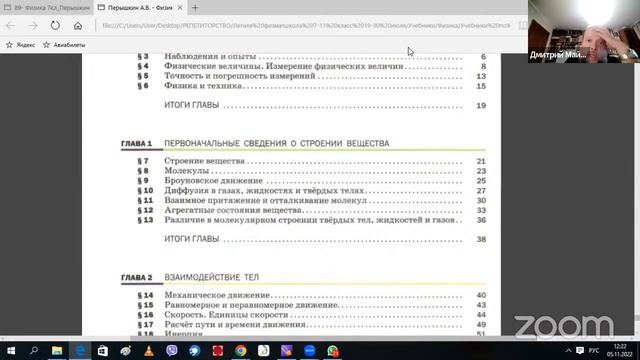The height and width of the screenshot is (360, 640).
Task: Open WhatsApp from the taskbar
Action: pos(333,351)
